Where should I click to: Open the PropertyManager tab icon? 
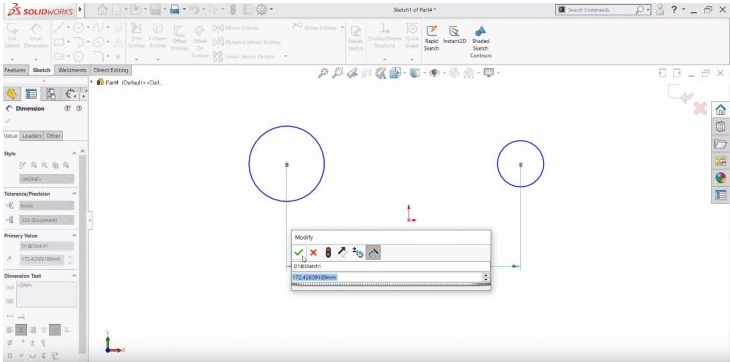tap(31, 94)
